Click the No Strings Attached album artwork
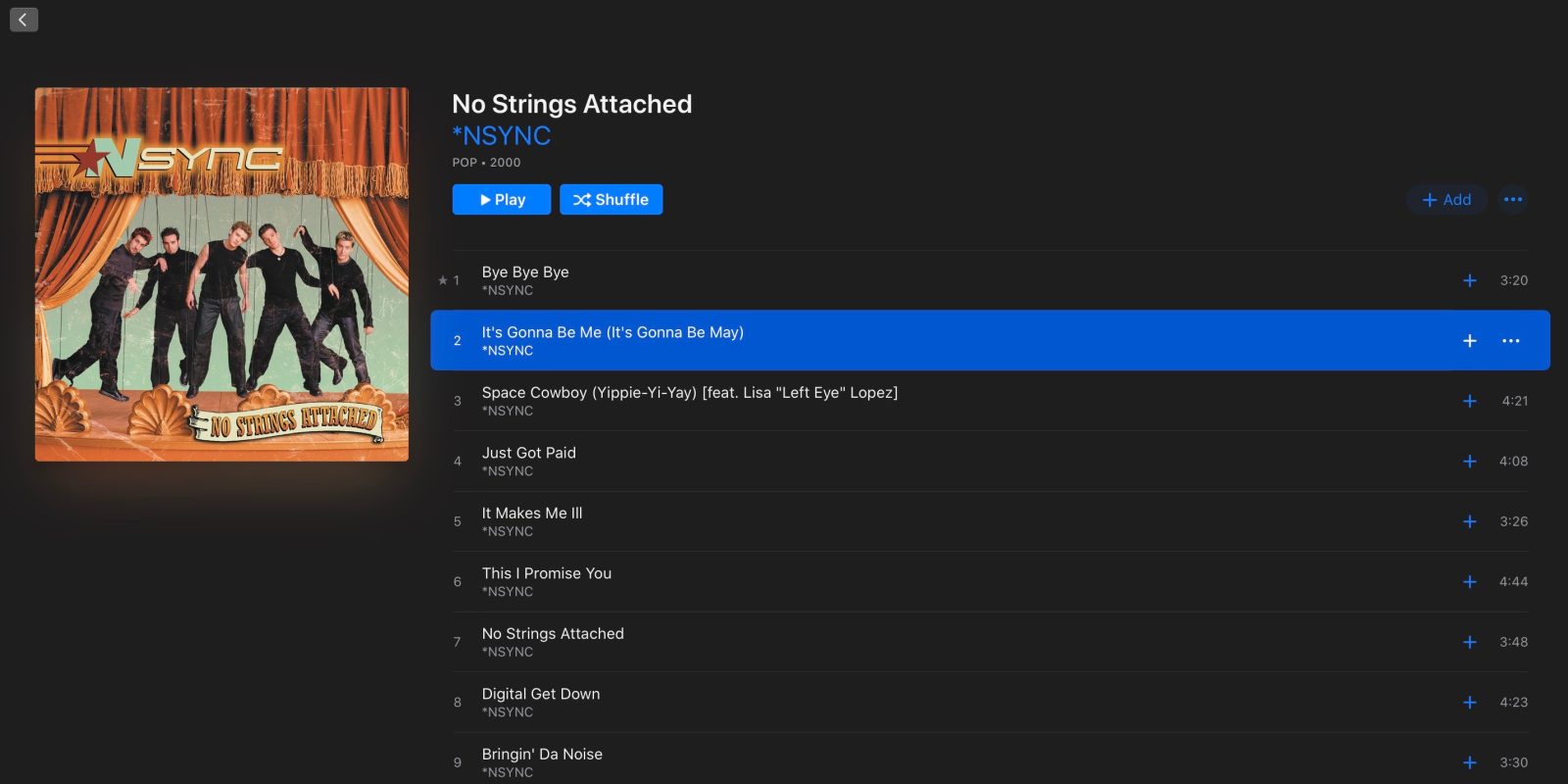 click(221, 274)
